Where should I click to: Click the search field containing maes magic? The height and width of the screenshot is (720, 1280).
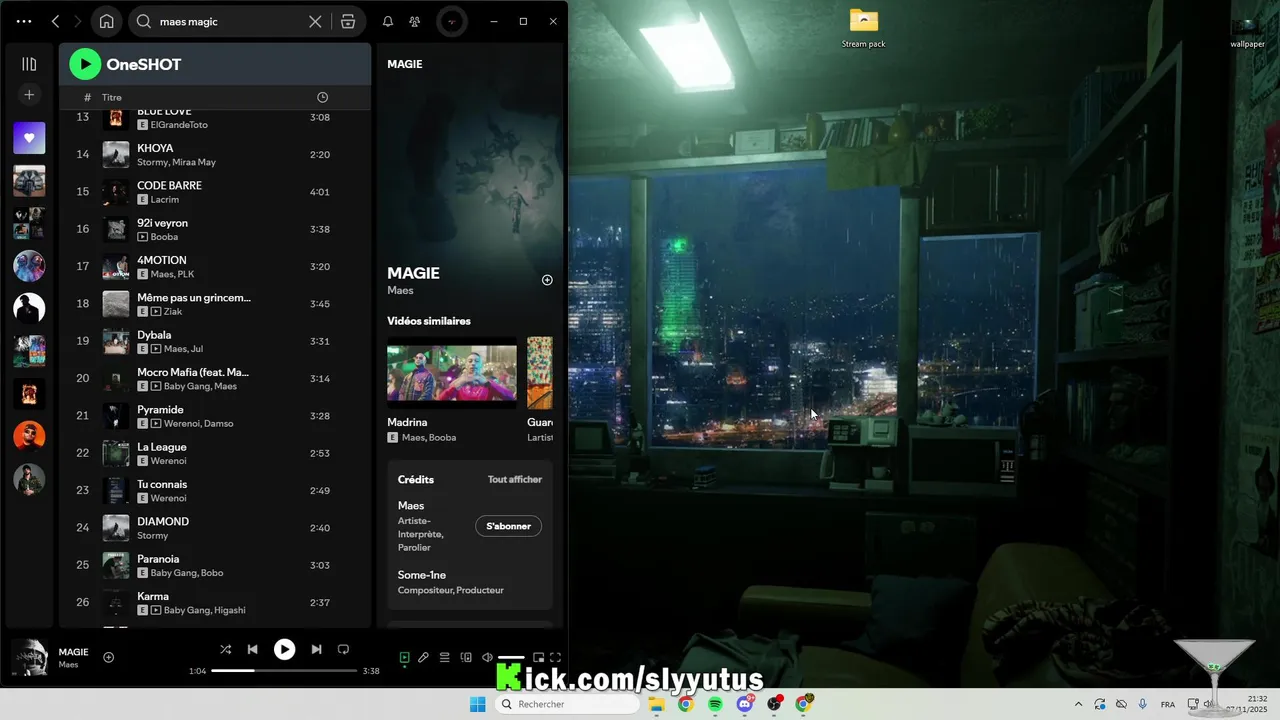(230, 21)
